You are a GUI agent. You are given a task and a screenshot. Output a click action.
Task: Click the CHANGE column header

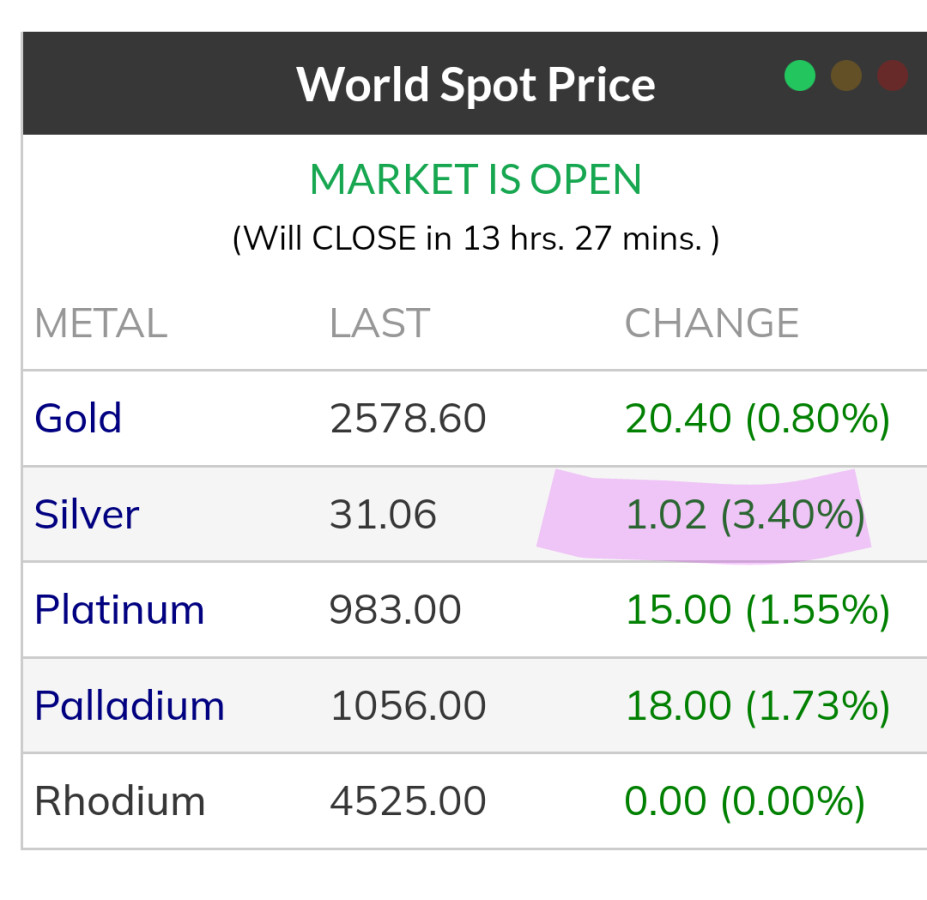tap(712, 324)
